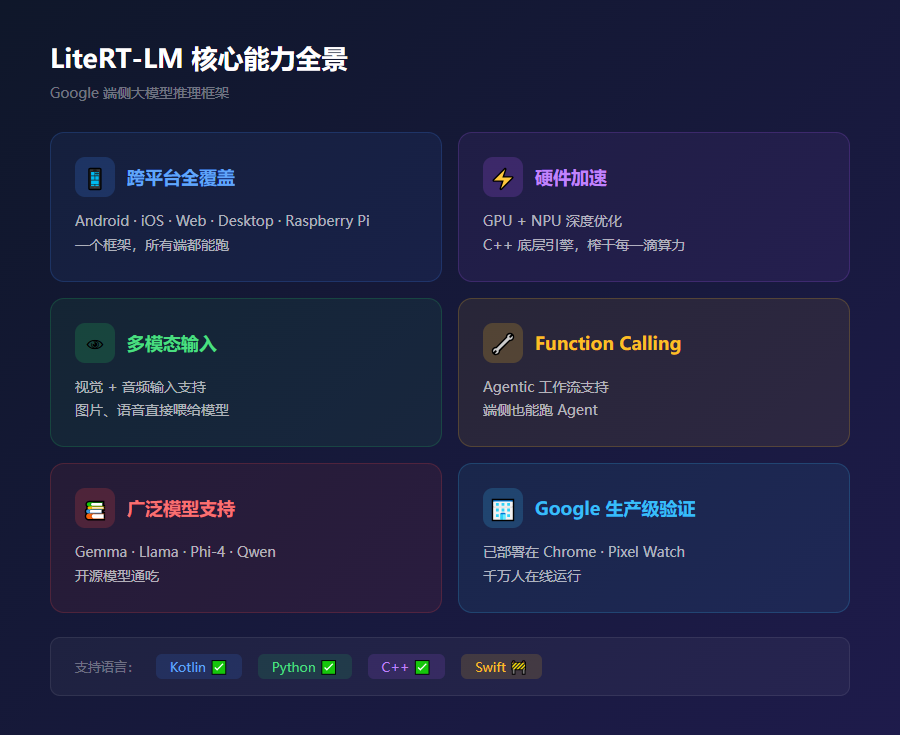900x735 pixels.
Task: Click the green checkmark on Python tag
Action: pyautogui.click(x=329, y=667)
